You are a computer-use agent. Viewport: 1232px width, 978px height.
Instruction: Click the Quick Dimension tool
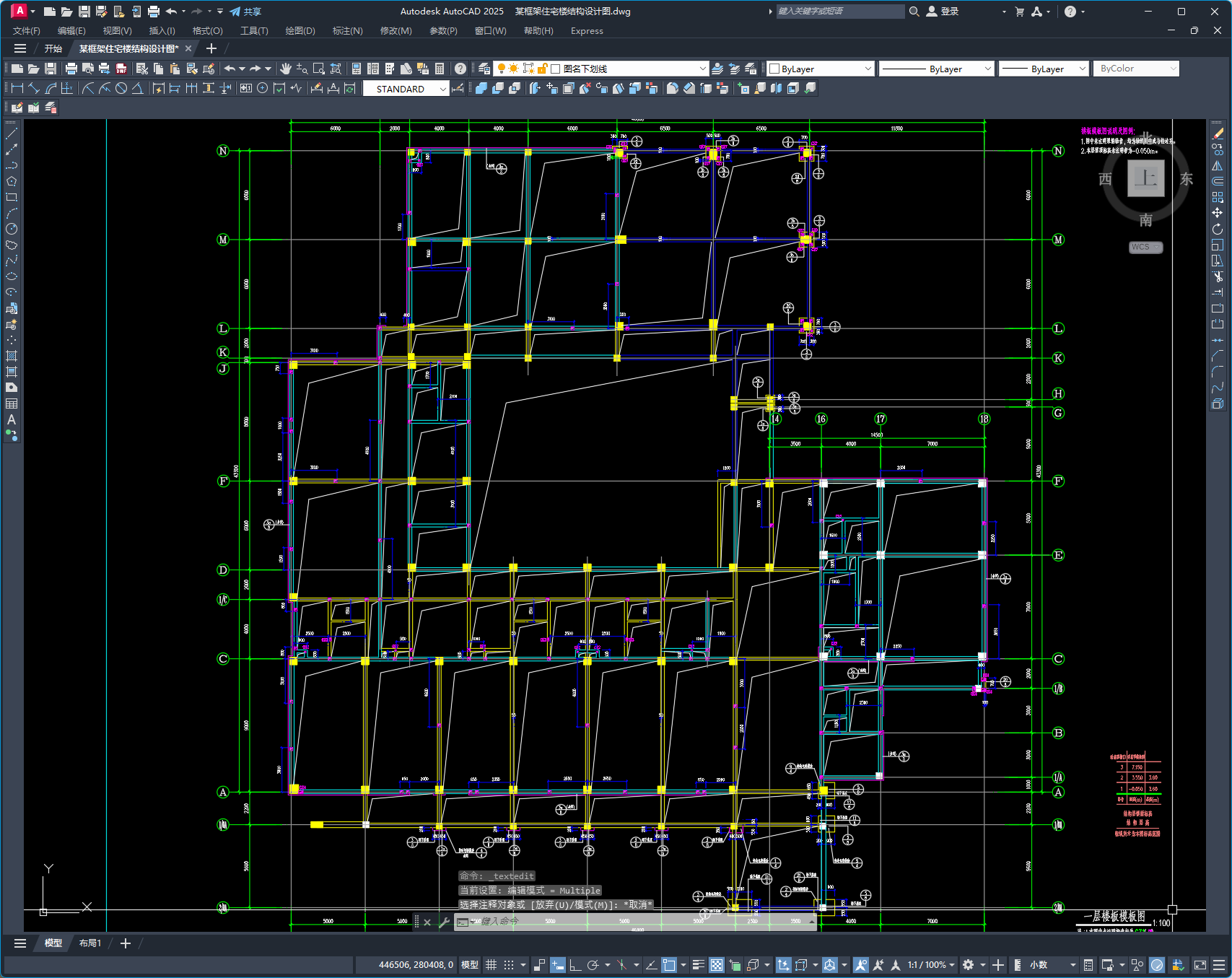158,88
